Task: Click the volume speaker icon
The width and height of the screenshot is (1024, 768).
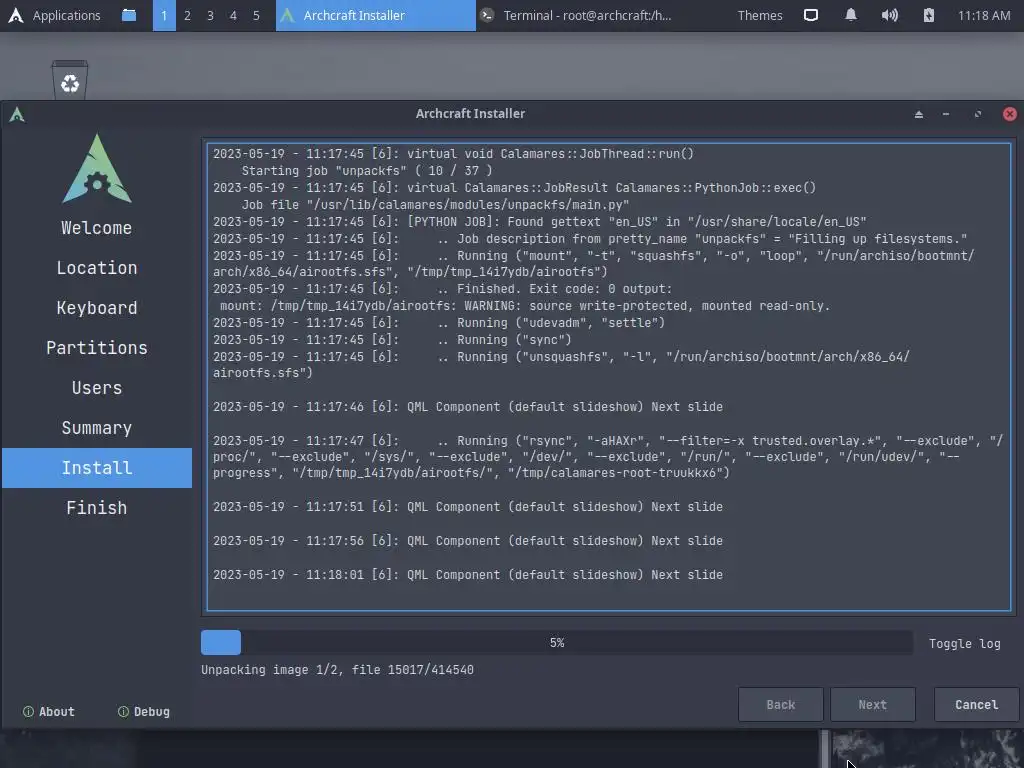Action: click(889, 15)
